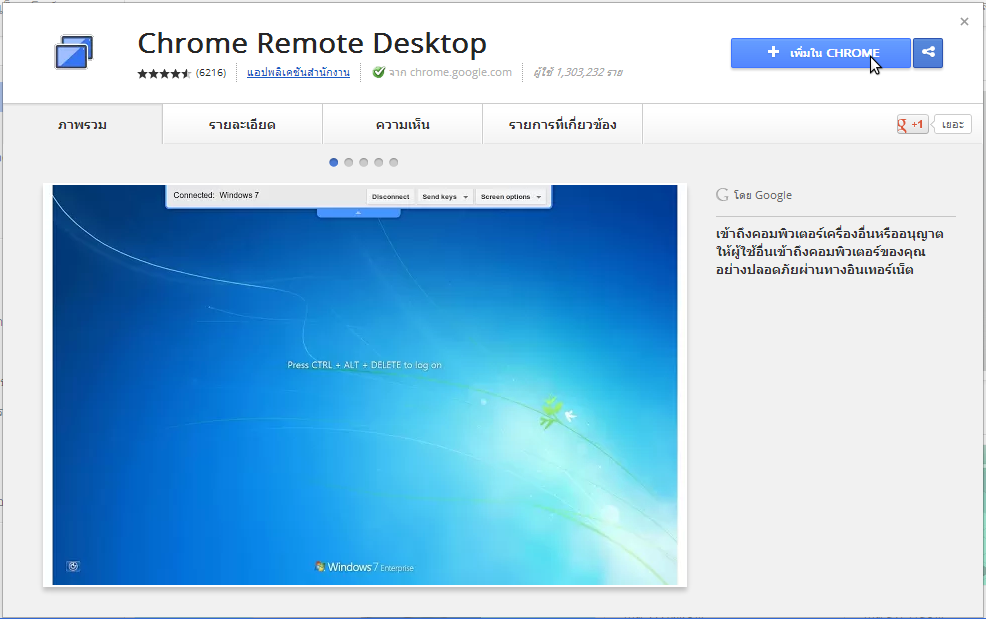Select the ภาพรวม tab
The height and width of the screenshot is (619, 986).
(82, 125)
